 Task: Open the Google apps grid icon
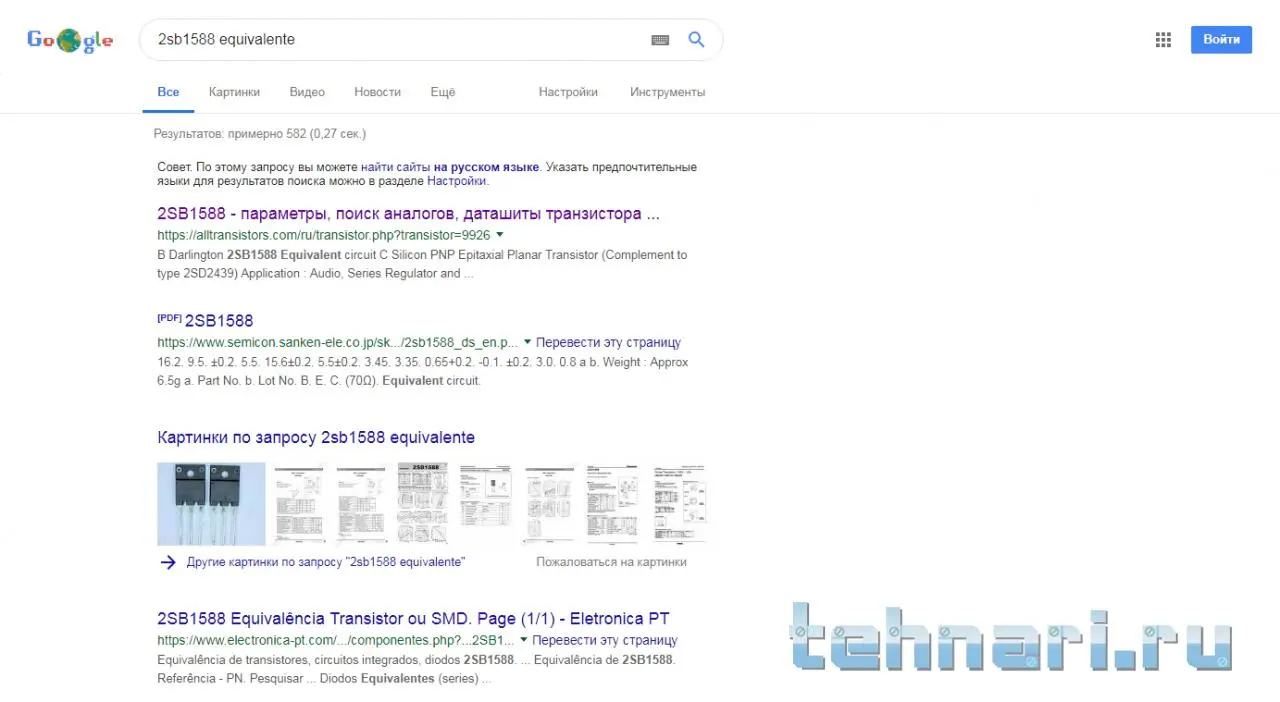coord(1163,40)
